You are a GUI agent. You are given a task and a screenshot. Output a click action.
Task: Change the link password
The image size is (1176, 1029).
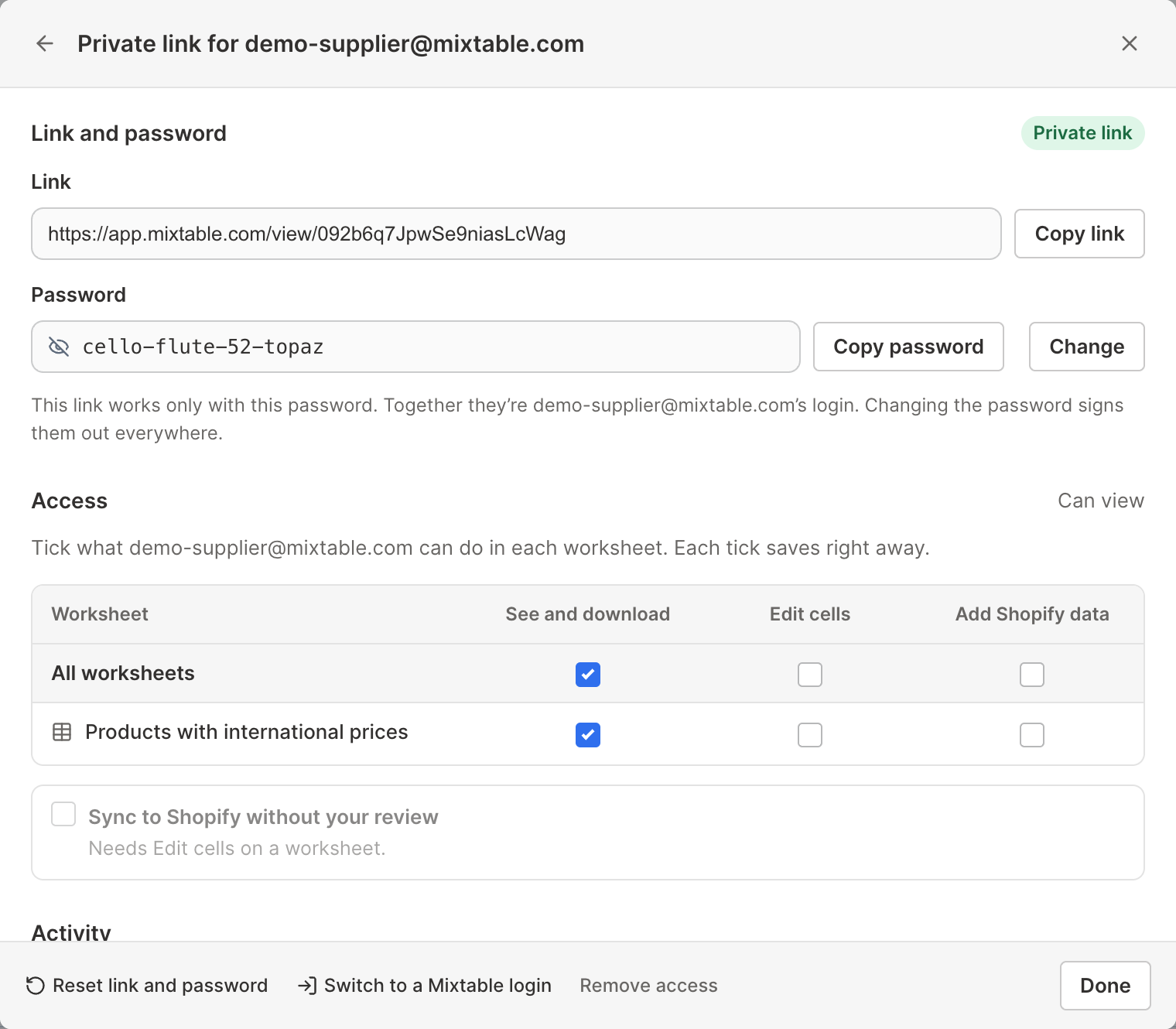(1087, 347)
